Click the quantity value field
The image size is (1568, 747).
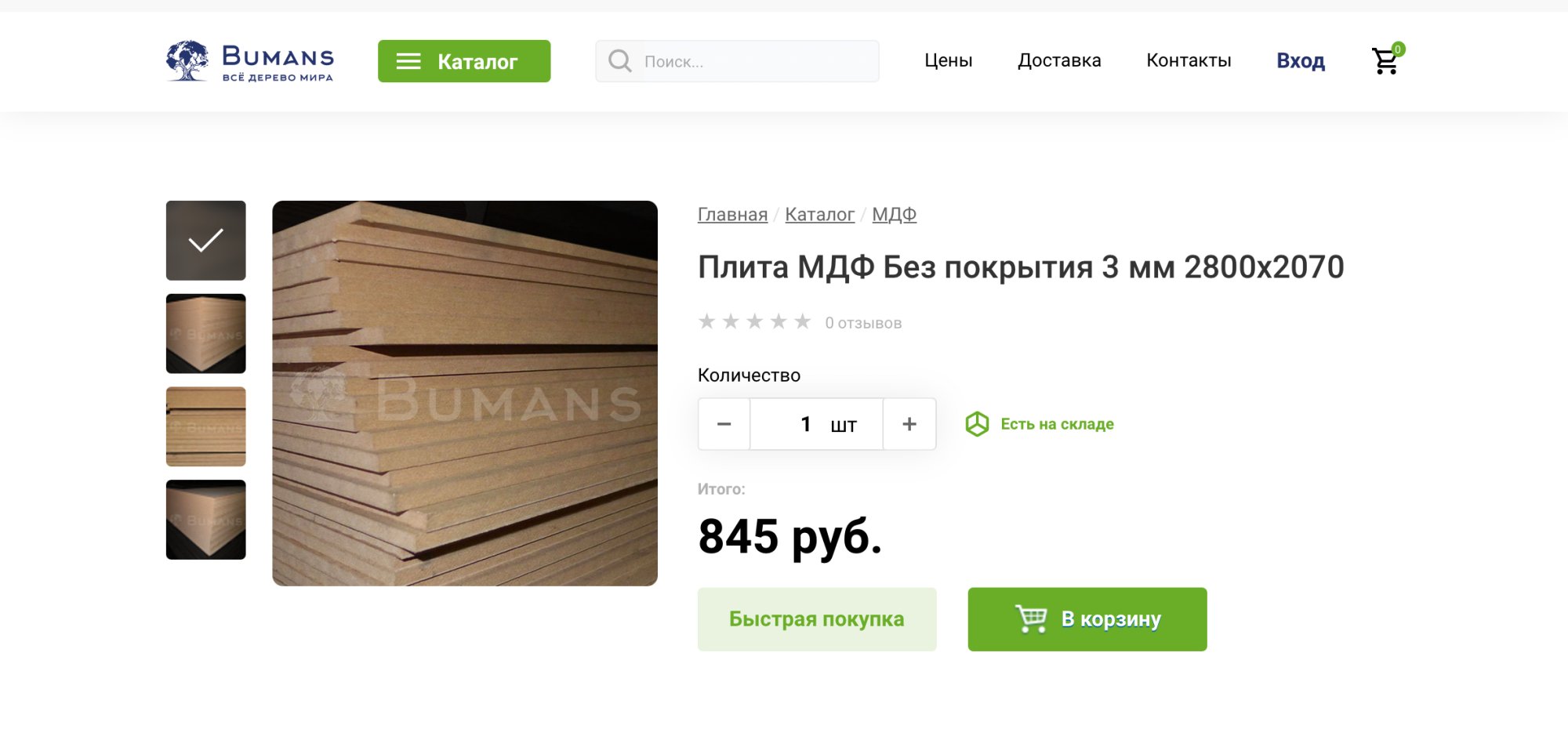(x=817, y=424)
